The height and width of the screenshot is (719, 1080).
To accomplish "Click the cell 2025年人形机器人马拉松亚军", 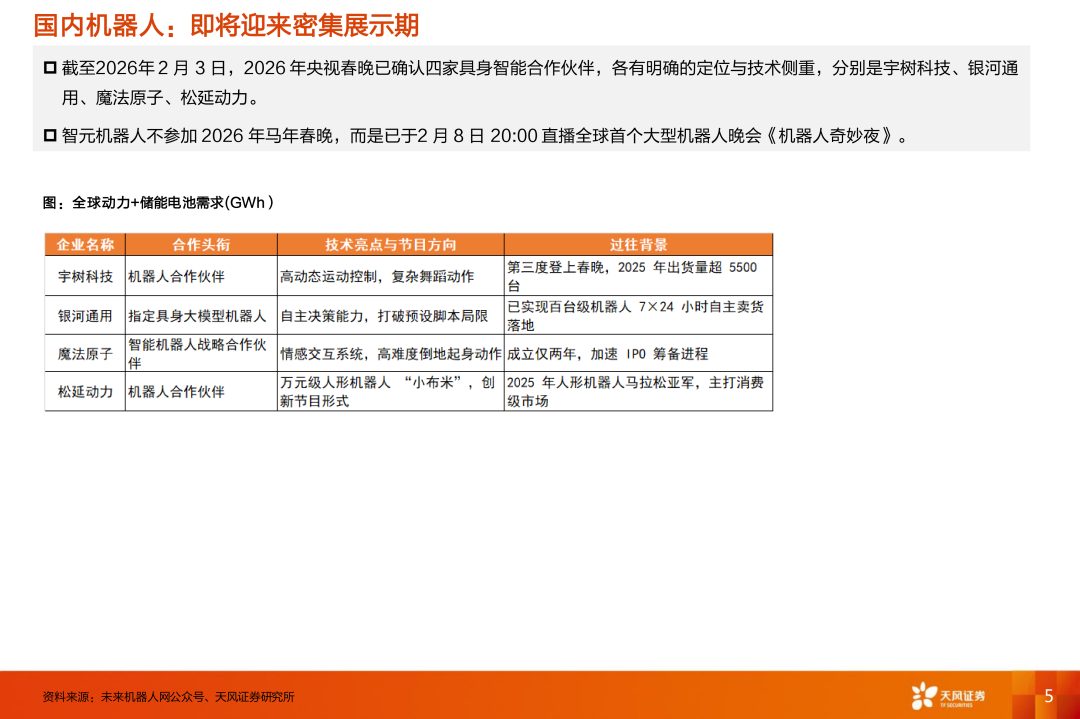I will tap(638, 392).
